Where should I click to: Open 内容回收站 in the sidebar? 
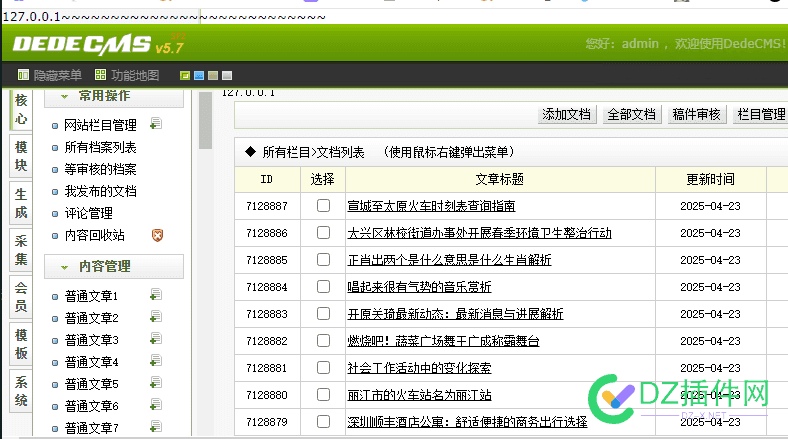tap(94, 235)
